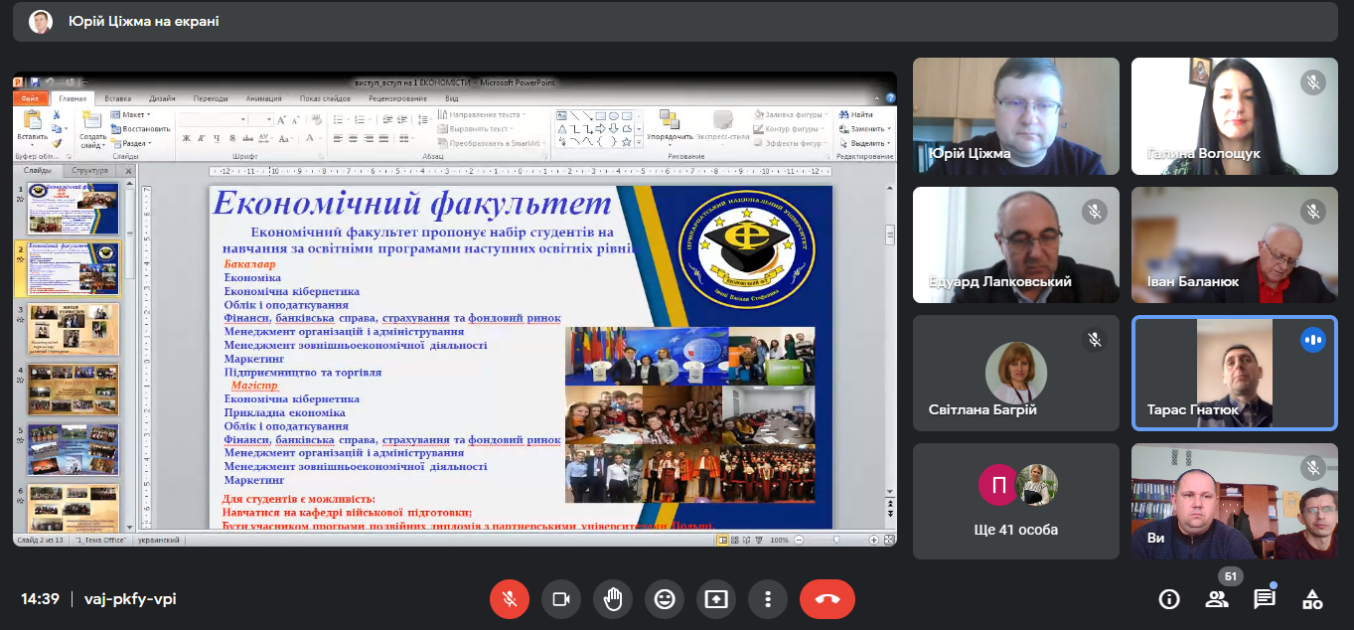Click the Ще 41 особа tile
Viewport: 1354px width, 630px height.
pos(1016,501)
